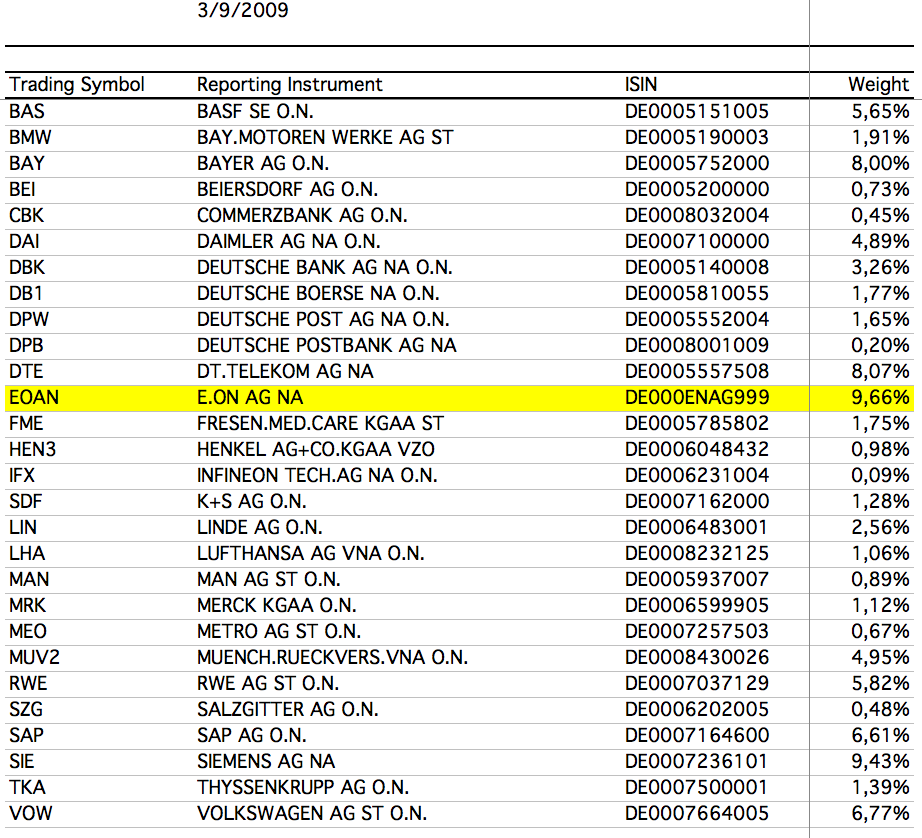
Task: Click weight value 1,91%
Action: (880, 138)
